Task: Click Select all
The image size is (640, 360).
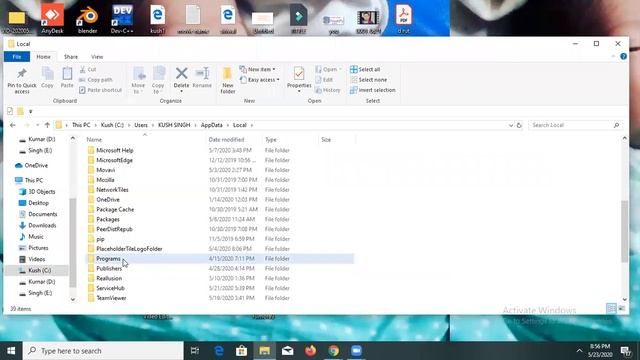Action: [x=365, y=69]
